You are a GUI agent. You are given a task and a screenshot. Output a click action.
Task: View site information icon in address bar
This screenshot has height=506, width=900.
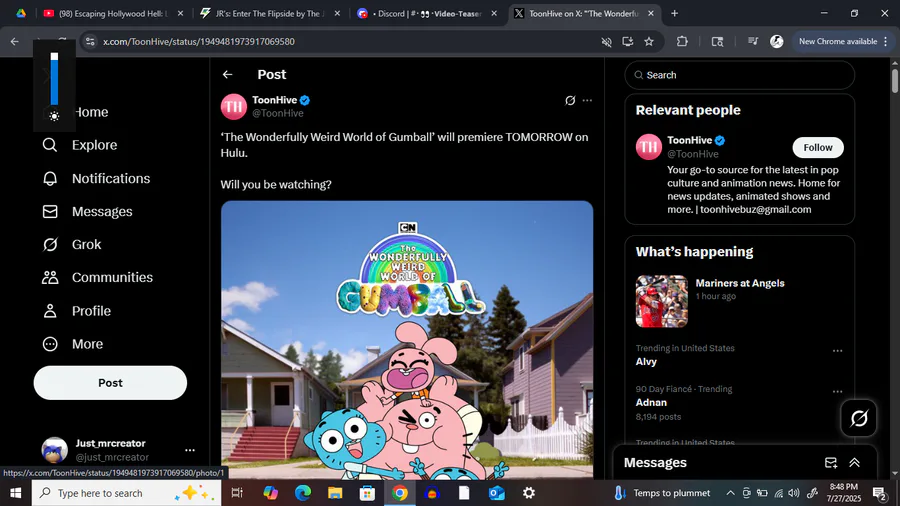(x=90, y=41)
